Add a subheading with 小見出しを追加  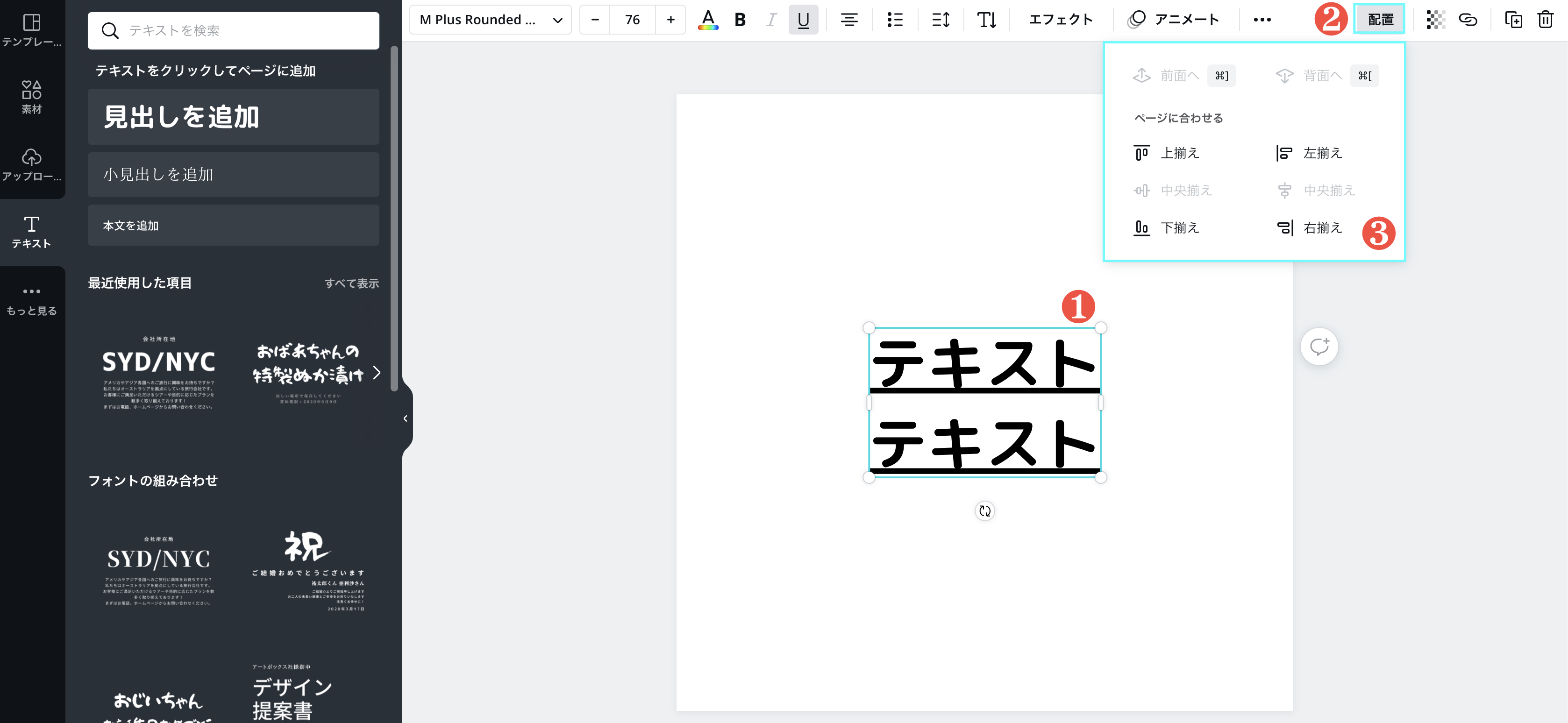[233, 175]
